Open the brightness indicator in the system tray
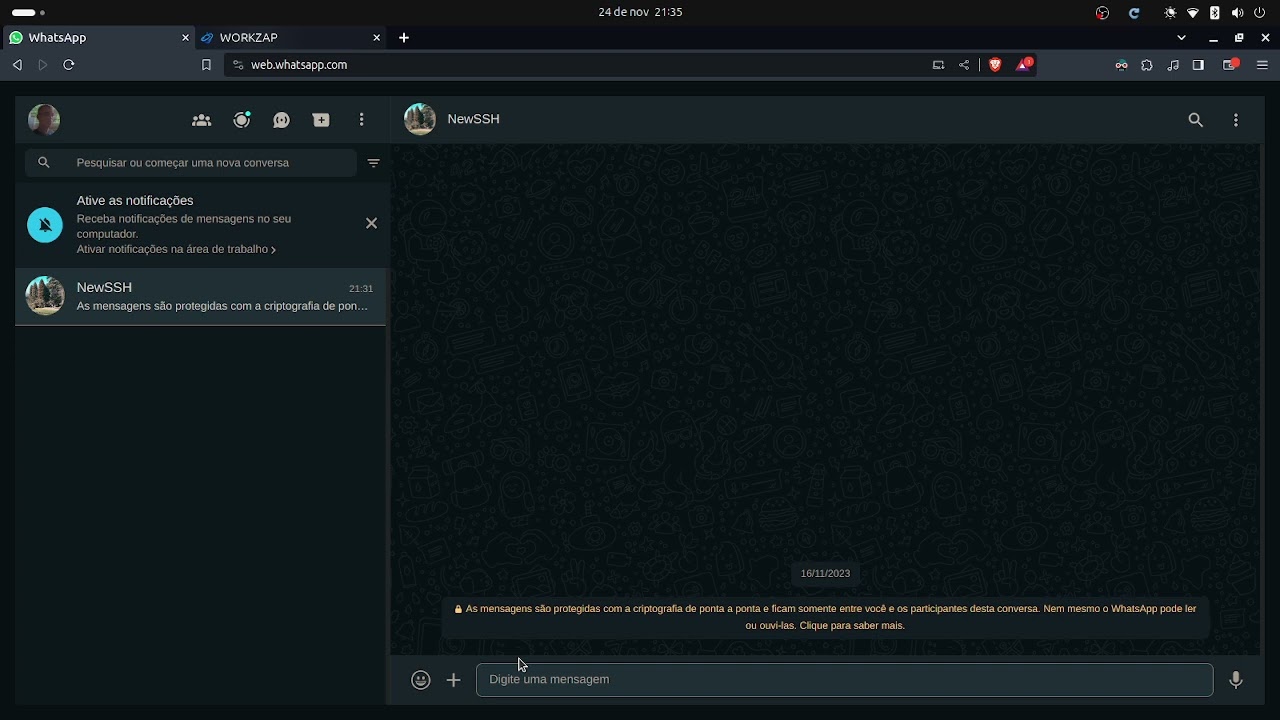This screenshot has width=1280, height=720. tap(1170, 13)
